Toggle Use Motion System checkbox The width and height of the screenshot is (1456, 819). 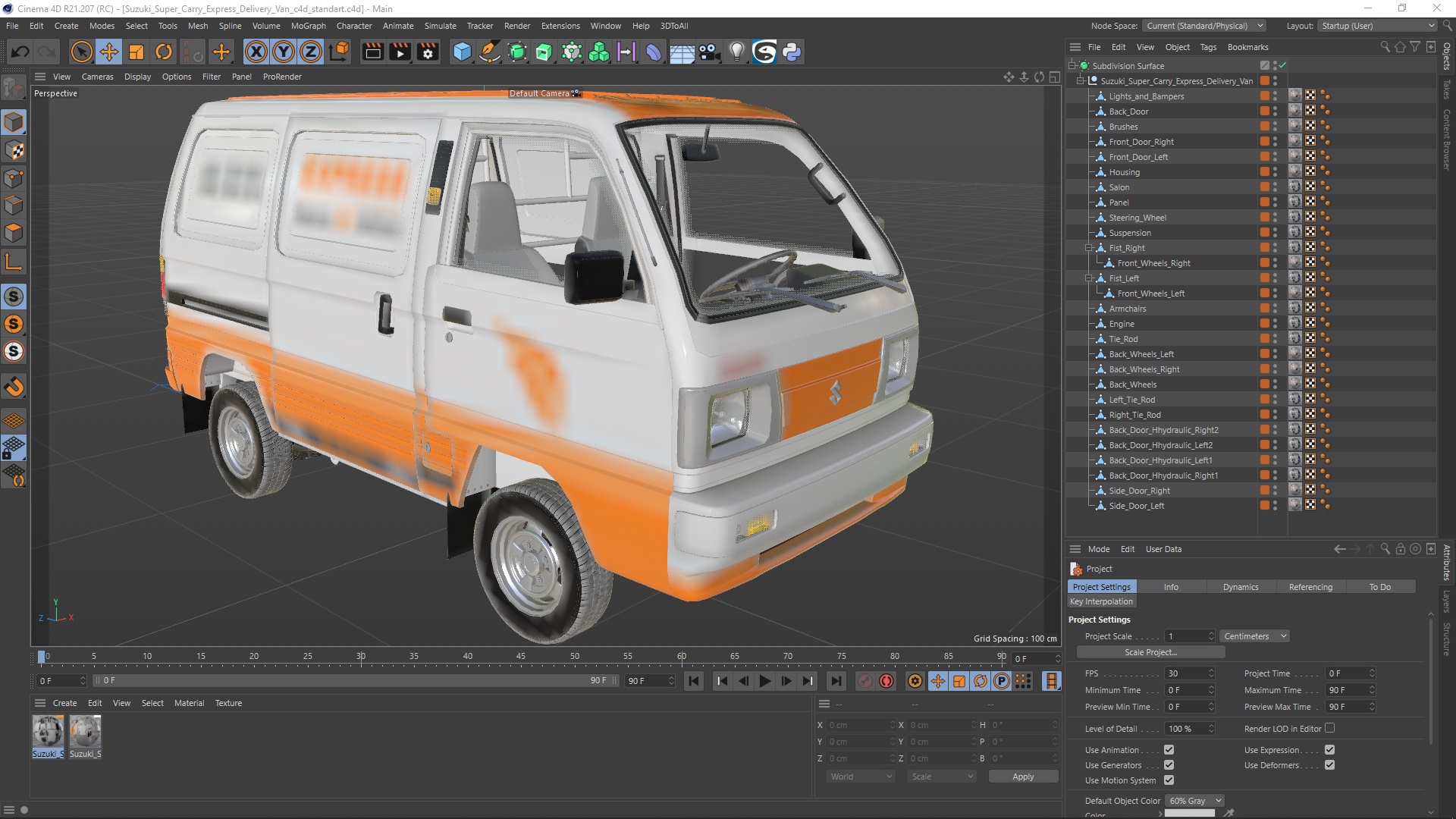(x=1169, y=780)
